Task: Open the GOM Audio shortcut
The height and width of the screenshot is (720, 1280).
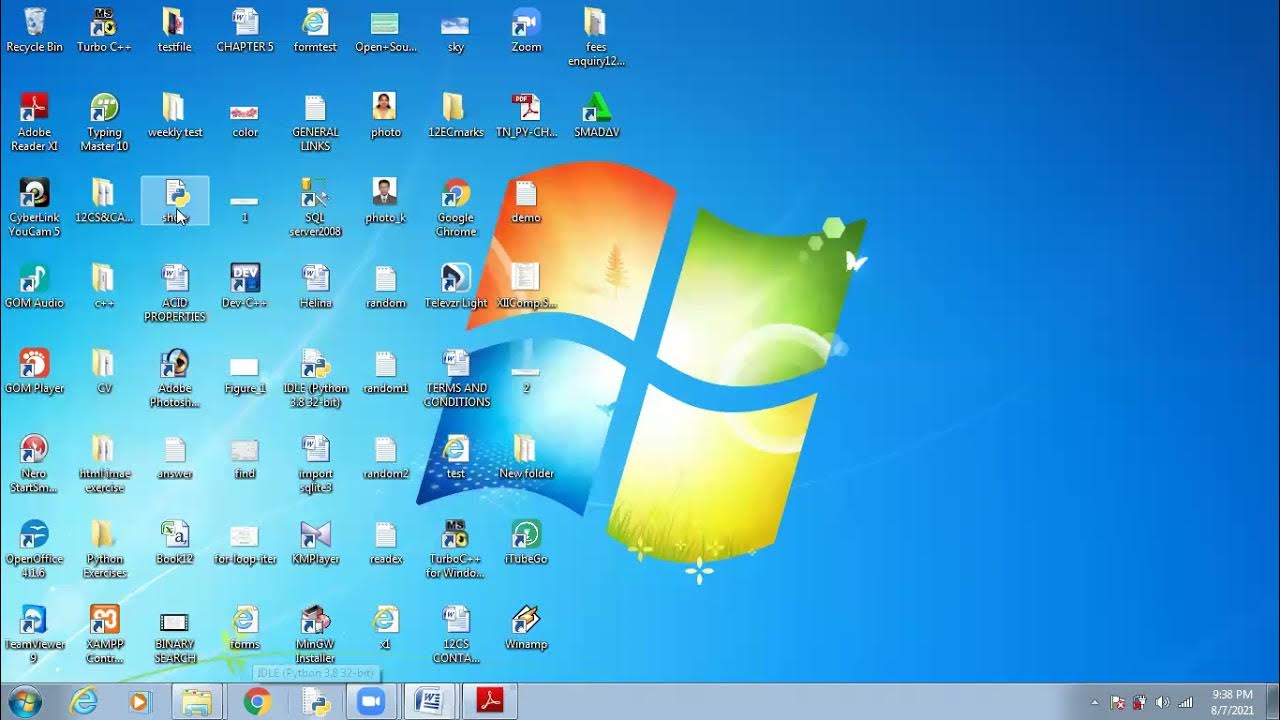Action: point(34,286)
